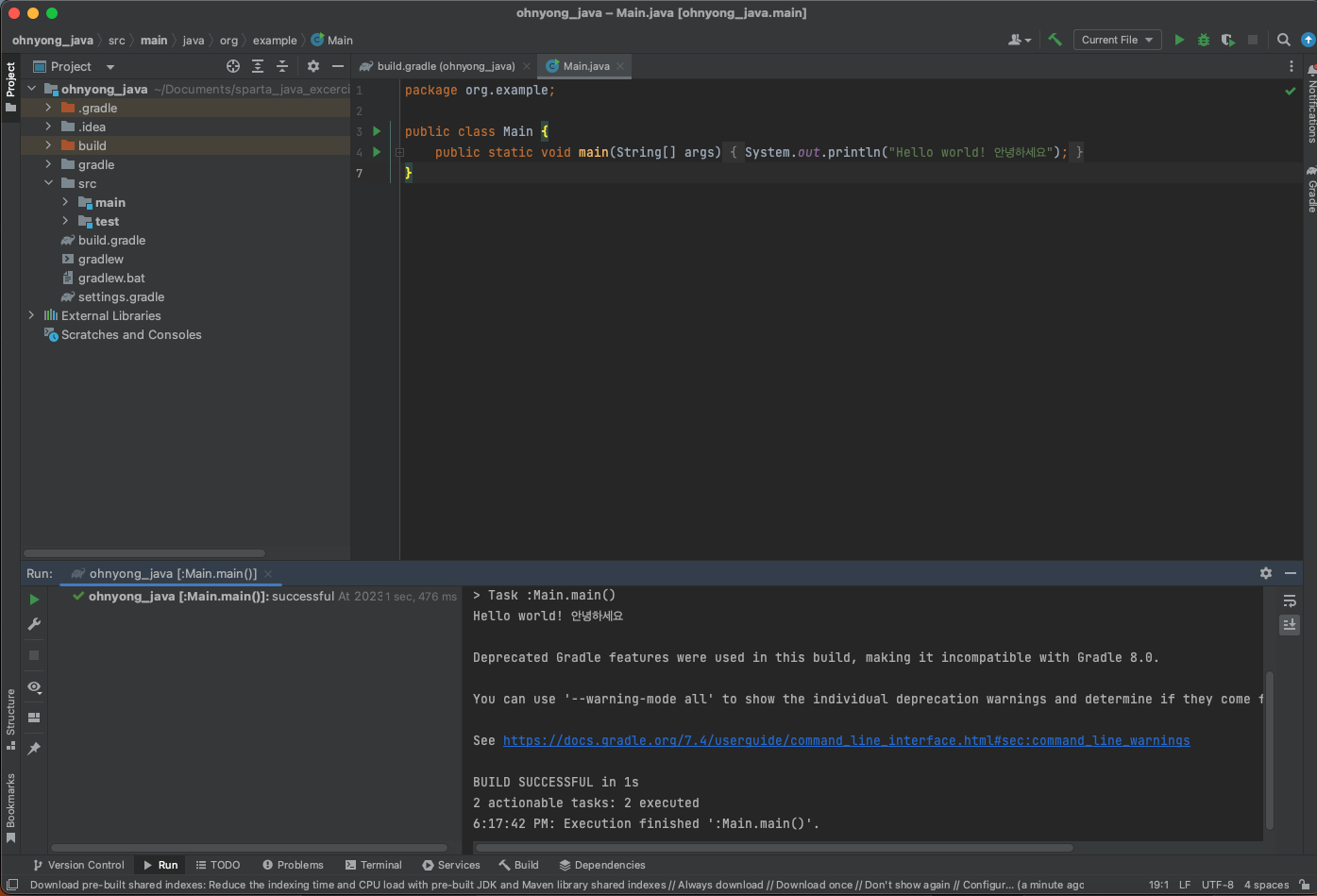The width and height of the screenshot is (1317, 896).
Task: Click the Project tree horizontal scrollbar
Action: [x=144, y=553]
